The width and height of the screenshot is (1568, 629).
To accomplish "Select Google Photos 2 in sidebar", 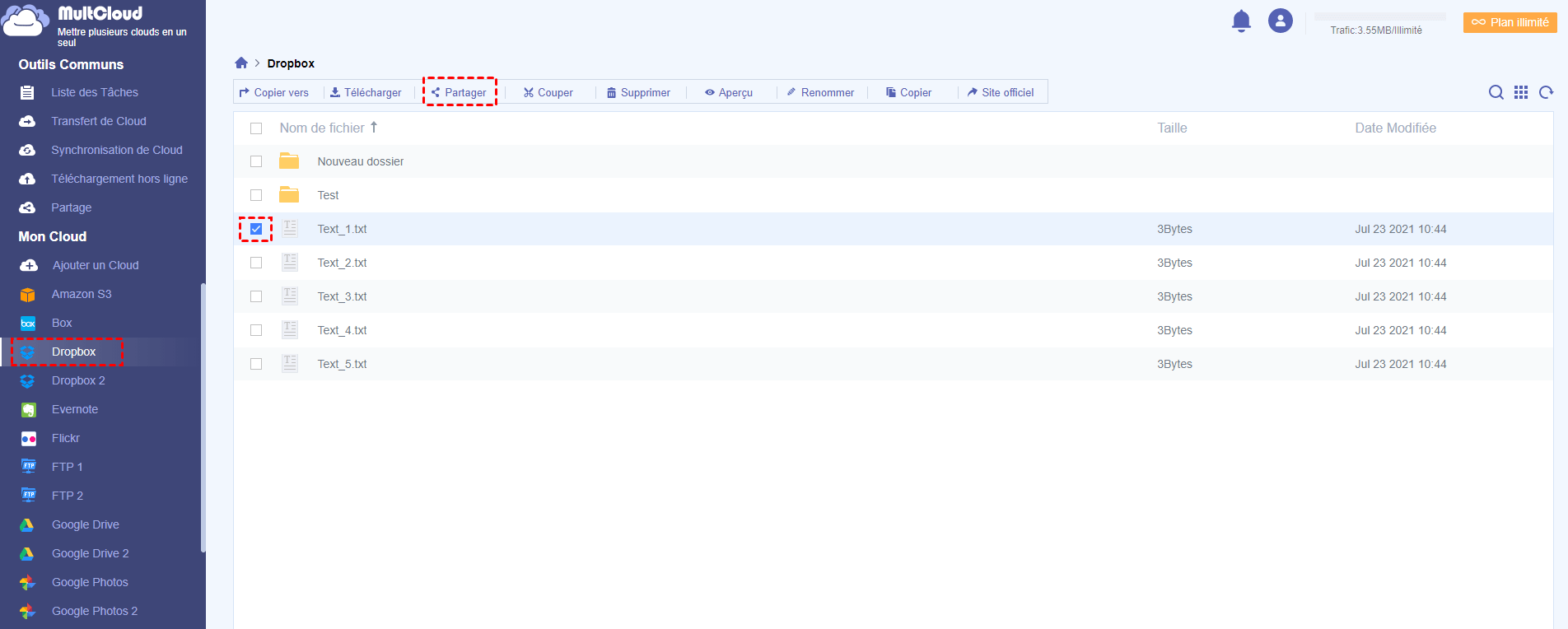I will tap(95, 611).
